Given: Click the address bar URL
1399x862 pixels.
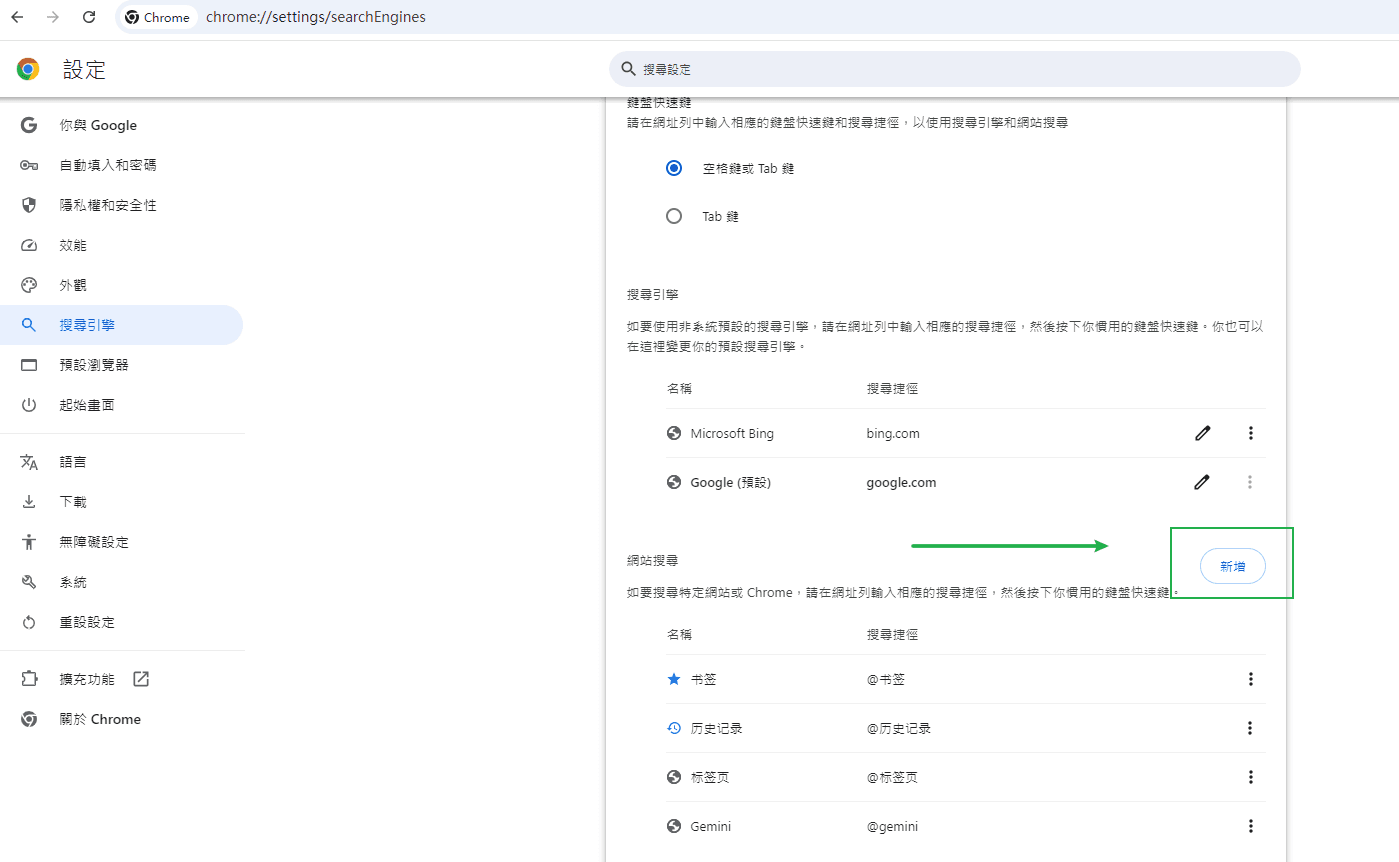Looking at the screenshot, I should [x=316, y=17].
